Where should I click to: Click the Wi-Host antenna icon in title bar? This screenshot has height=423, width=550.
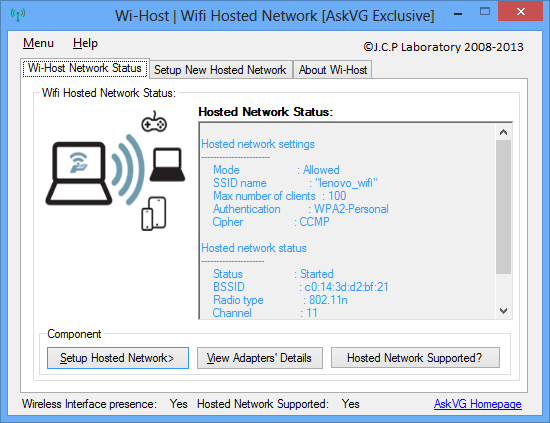click(18, 14)
